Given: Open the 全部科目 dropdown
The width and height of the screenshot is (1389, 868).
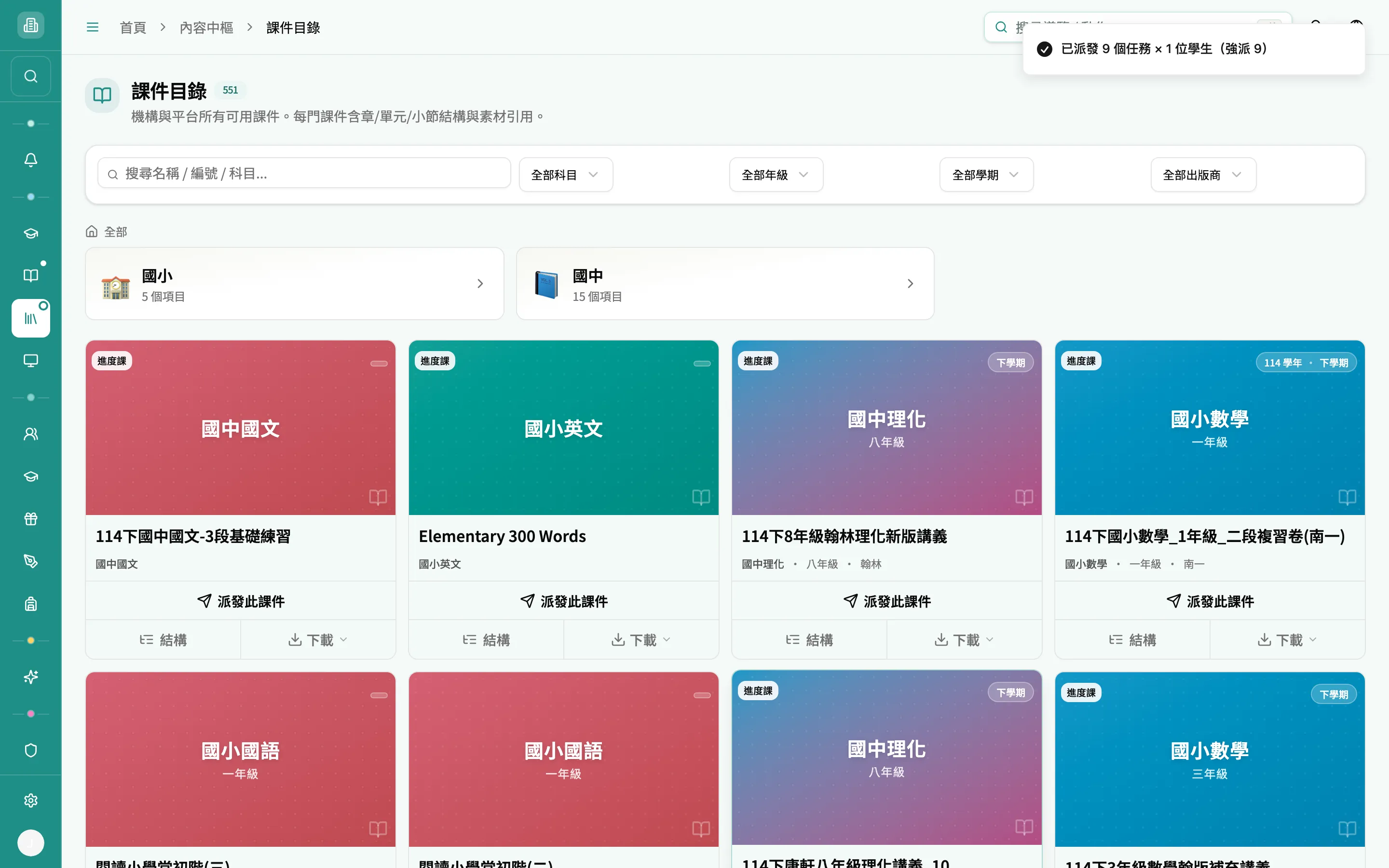Looking at the screenshot, I should [x=565, y=175].
